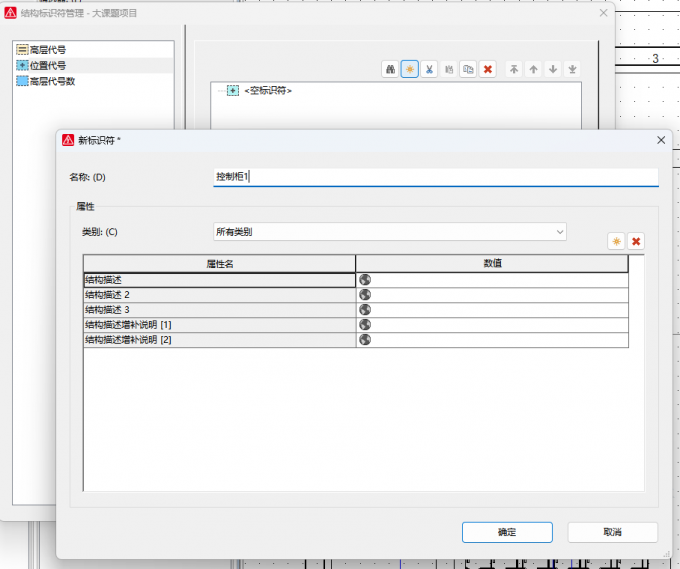Click the binoculars find icon in toolbar
This screenshot has height=569, width=680.
point(390,69)
